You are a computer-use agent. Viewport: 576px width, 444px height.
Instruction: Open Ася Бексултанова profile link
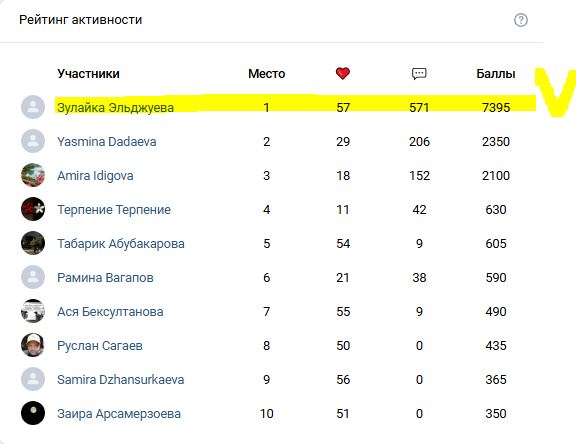(x=110, y=312)
